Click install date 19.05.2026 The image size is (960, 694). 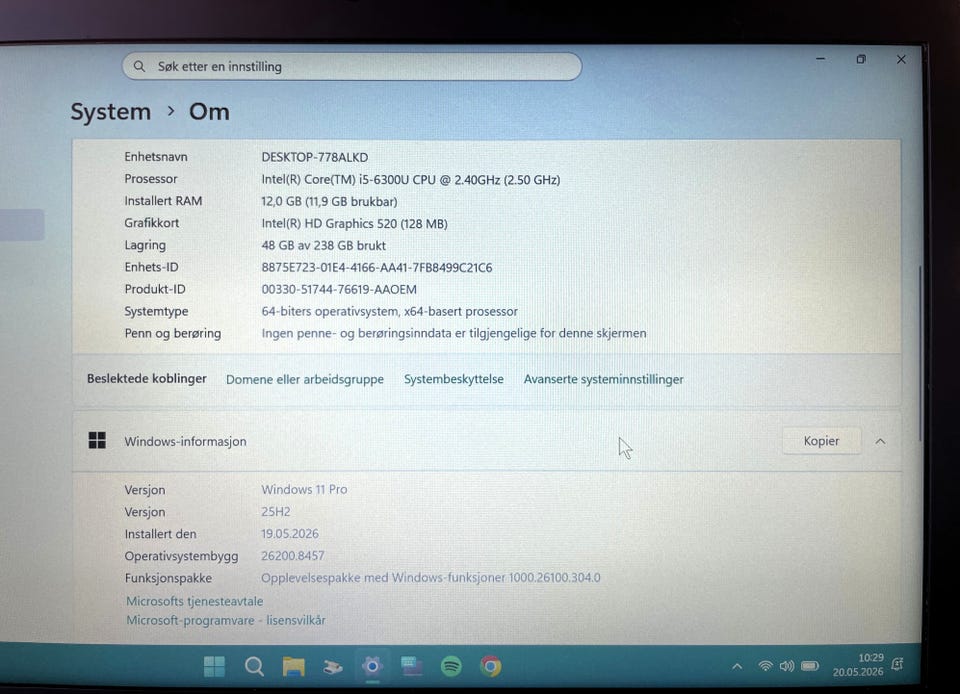tap(290, 534)
